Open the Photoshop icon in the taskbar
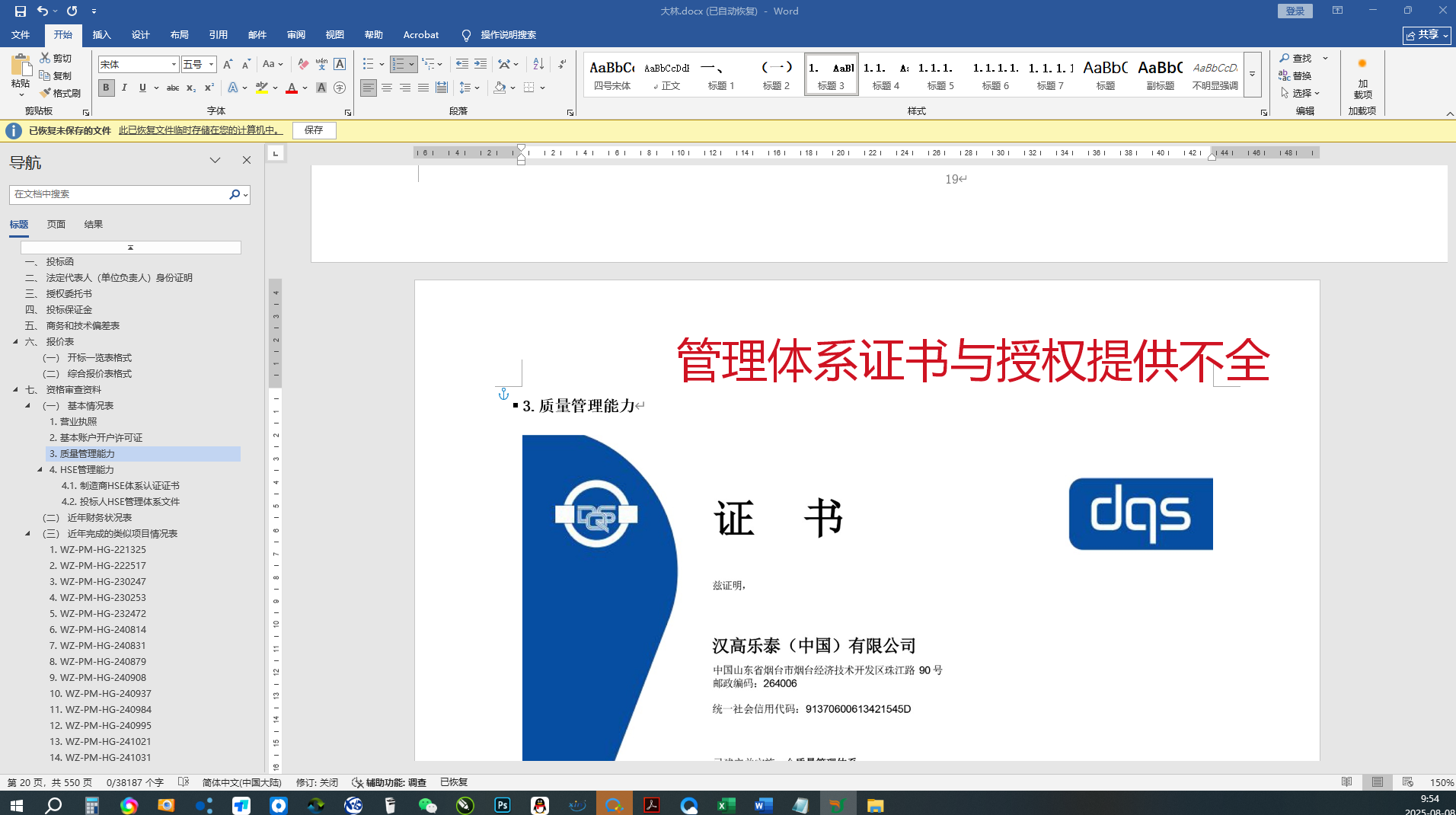1456x815 pixels. pos(503,805)
